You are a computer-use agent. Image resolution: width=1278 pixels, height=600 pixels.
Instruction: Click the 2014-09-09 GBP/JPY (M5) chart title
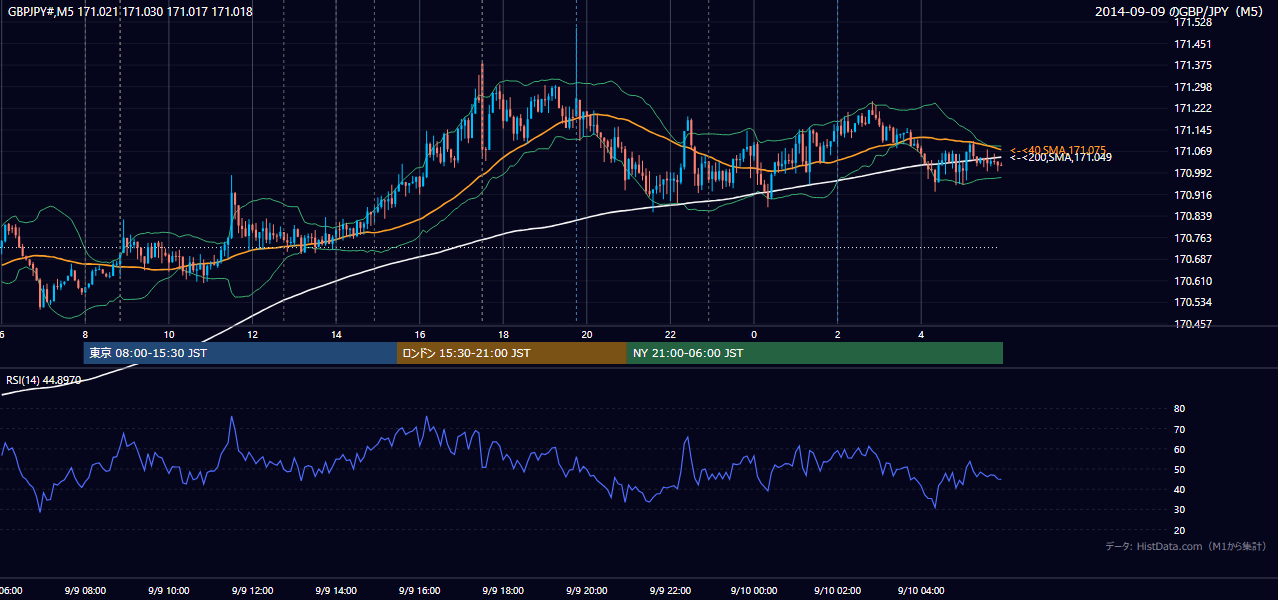click(1181, 12)
